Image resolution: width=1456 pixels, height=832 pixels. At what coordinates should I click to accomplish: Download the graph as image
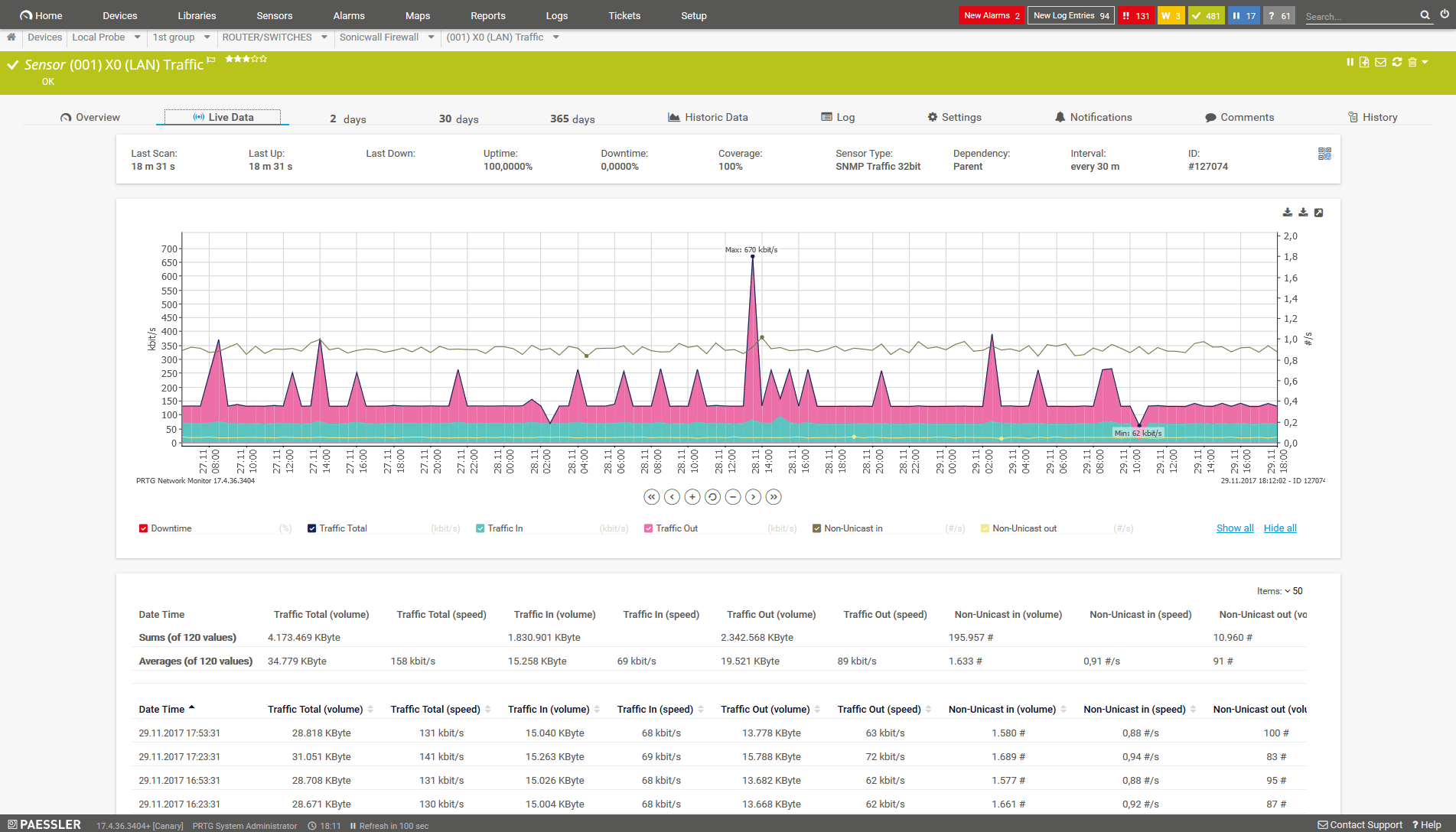click(1287, 212)
